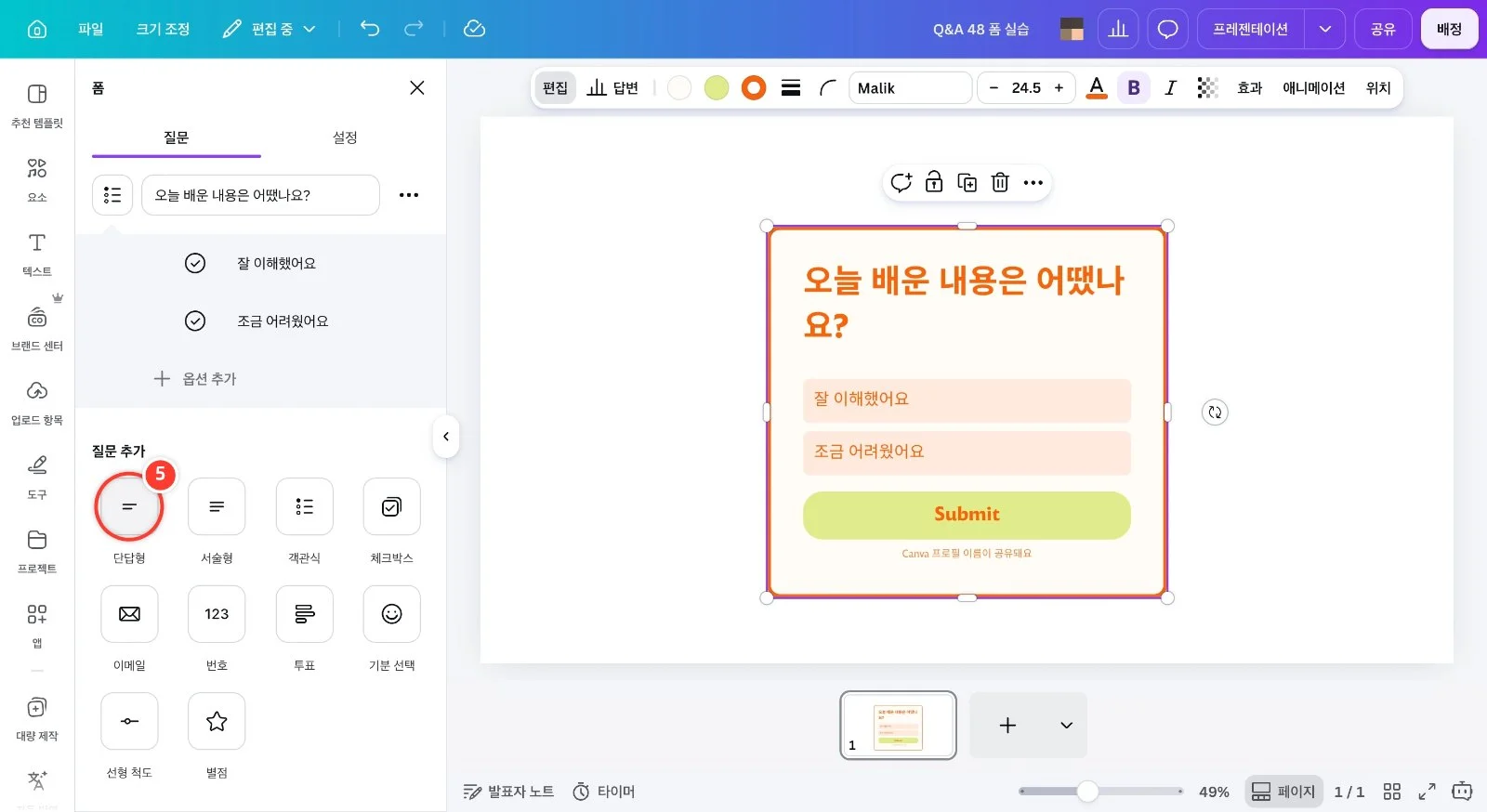Delete the selected form with trash icon
This screenshot has width=1487, height=812.
[1000, 182]
